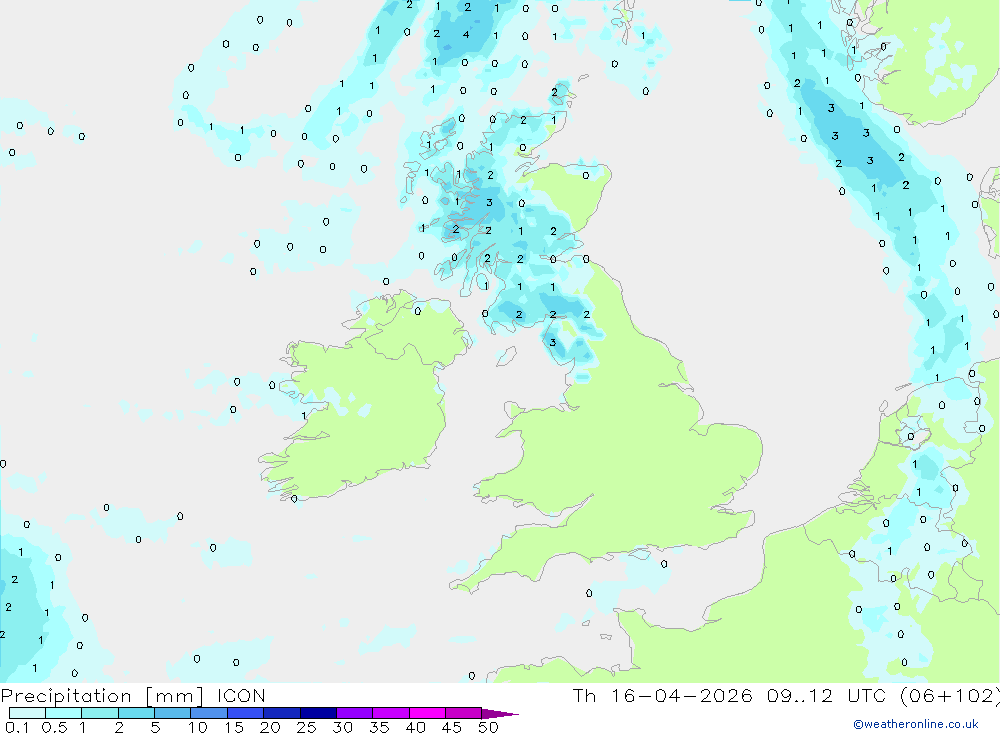Click the 20–25 mm dark blue legend swatch
The width and height of the screenshot is (1000, 733).
click(282, 713)
